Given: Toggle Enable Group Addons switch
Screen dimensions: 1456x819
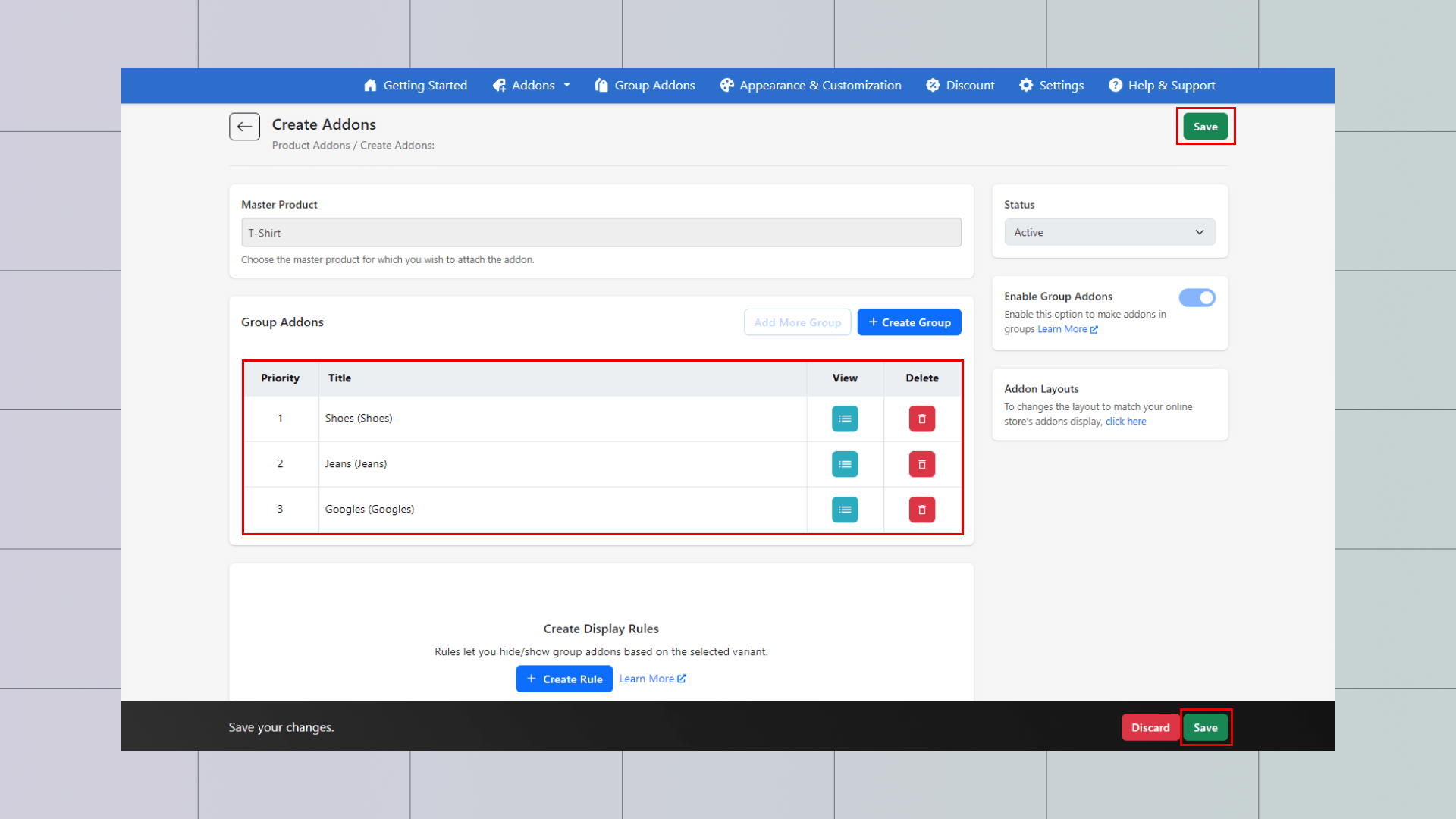Looking at the screenshot, I should pos(1197,297).
